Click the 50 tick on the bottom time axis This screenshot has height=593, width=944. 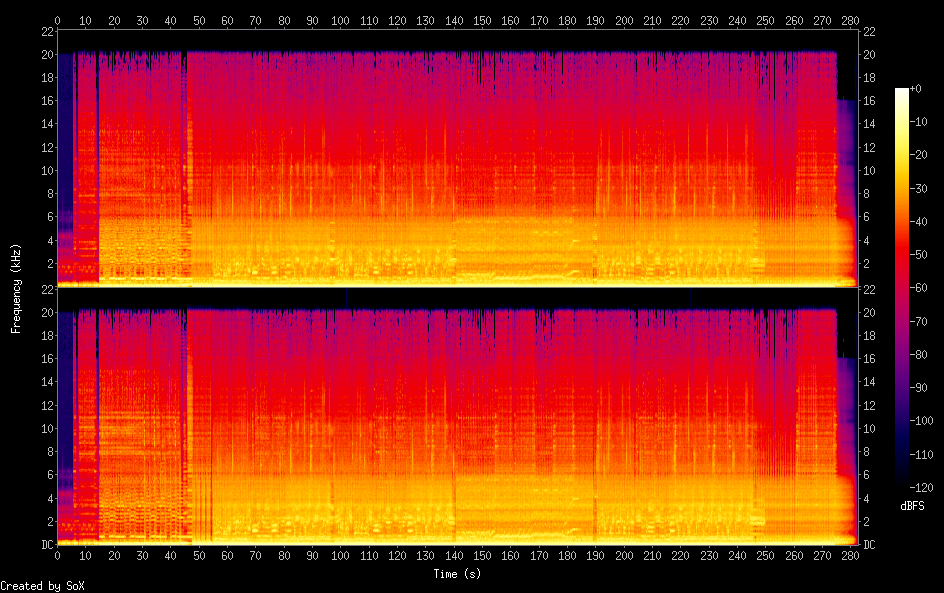point(200,555)
